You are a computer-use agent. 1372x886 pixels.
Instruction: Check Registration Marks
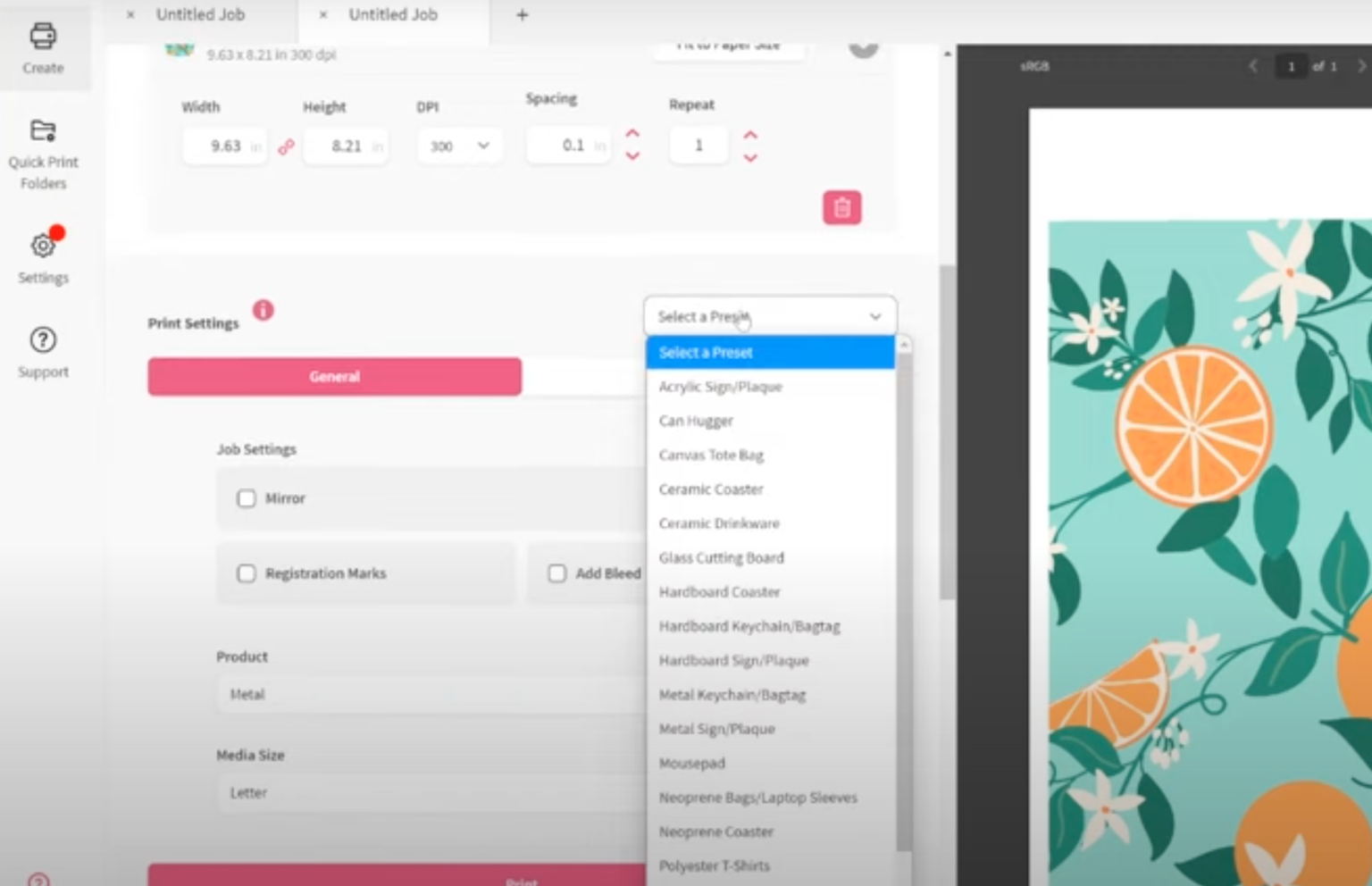tap(247, 573)
